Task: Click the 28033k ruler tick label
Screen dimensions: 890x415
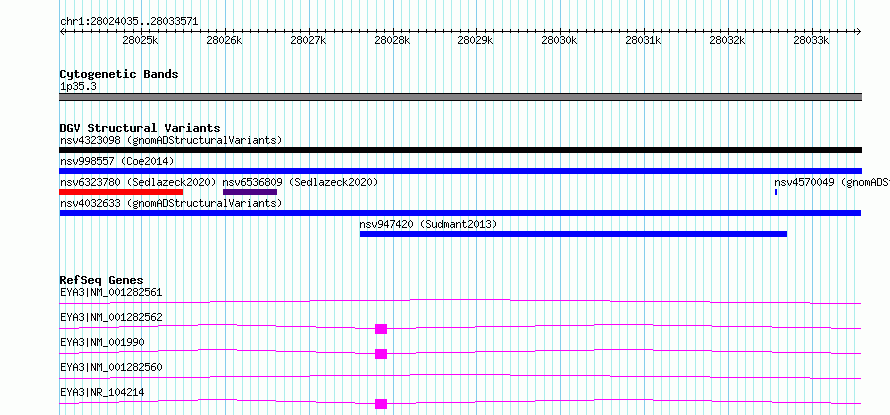Action: 812,40
